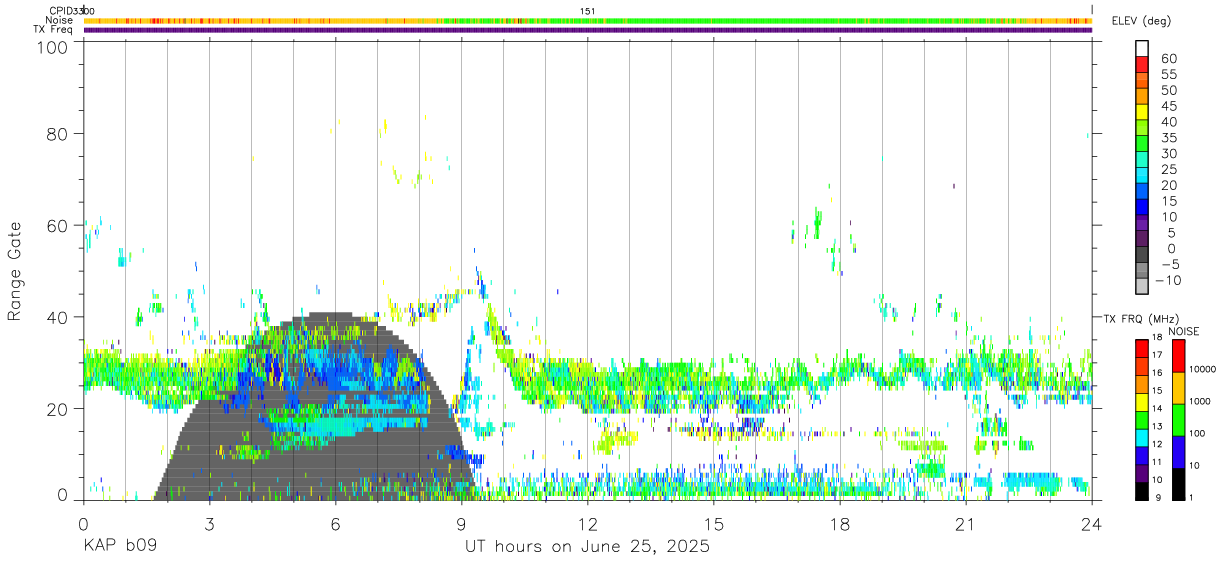Click the '21' UT hour tick label

click(x=965, y=524)
